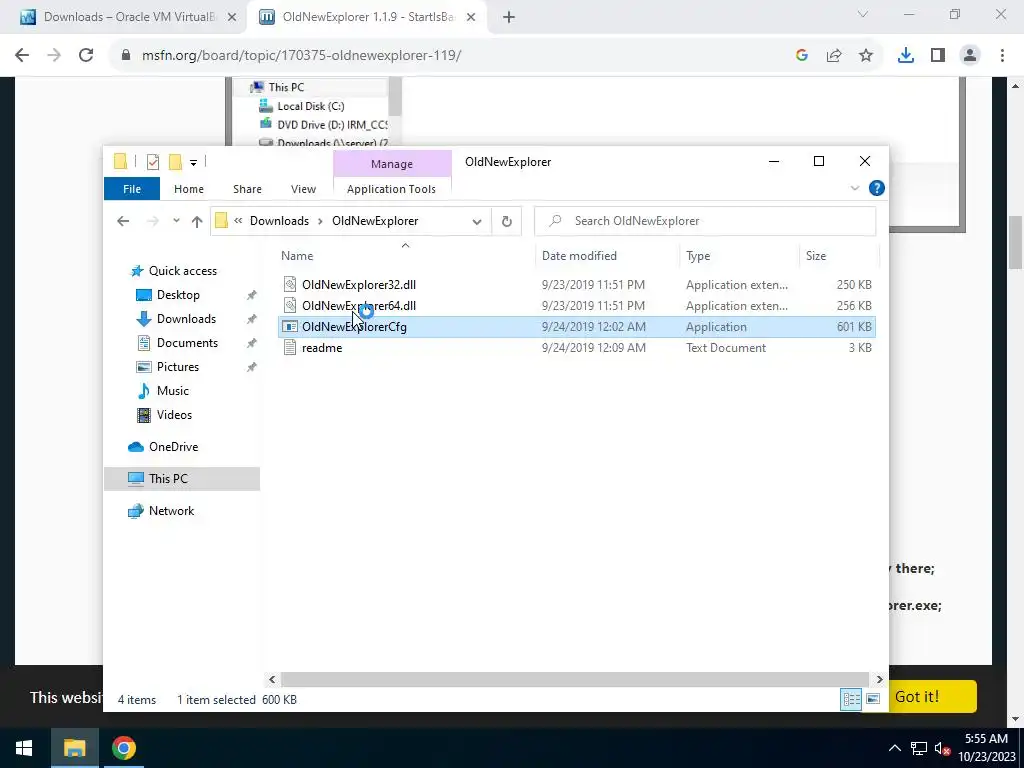This screenshot has width=1024, height=768.
Task: Open the Chrome three-dot menu
Action: [x=1002, y=56]
